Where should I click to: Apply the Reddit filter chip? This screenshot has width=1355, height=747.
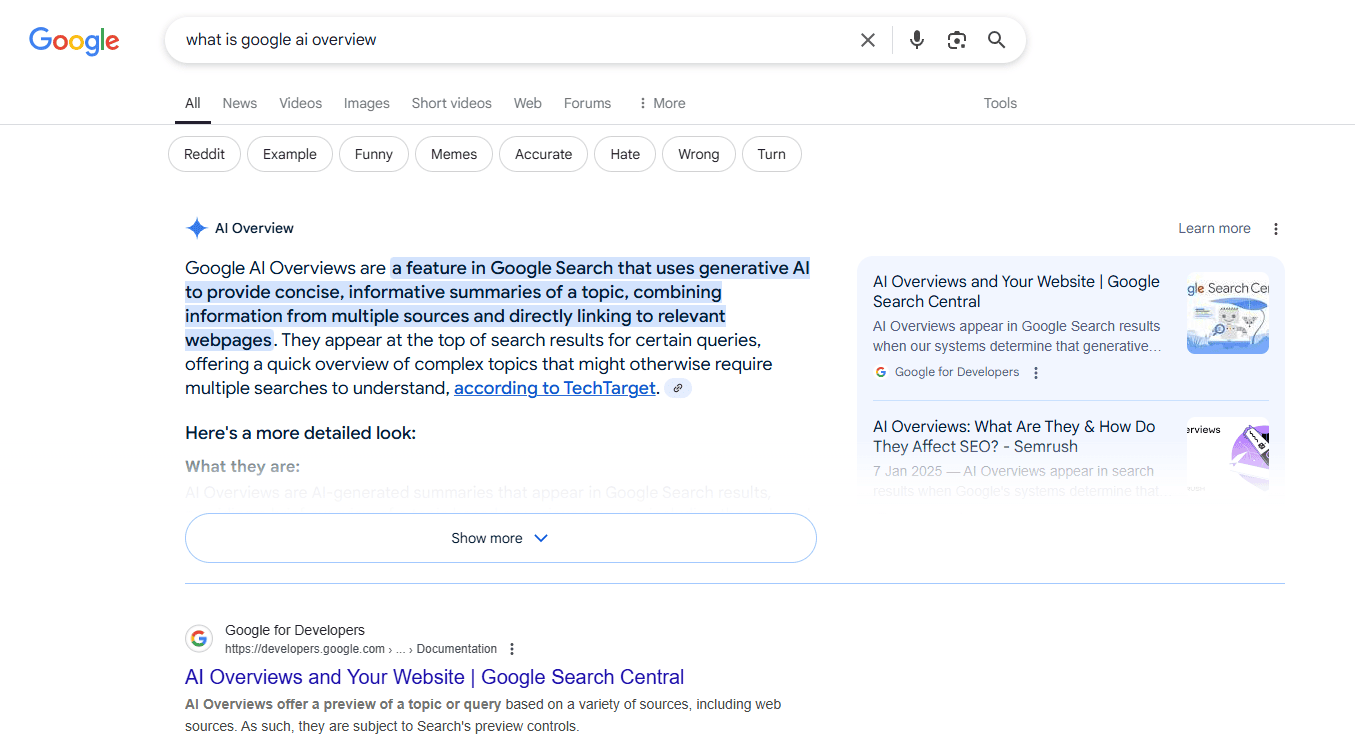pos(205,154)
